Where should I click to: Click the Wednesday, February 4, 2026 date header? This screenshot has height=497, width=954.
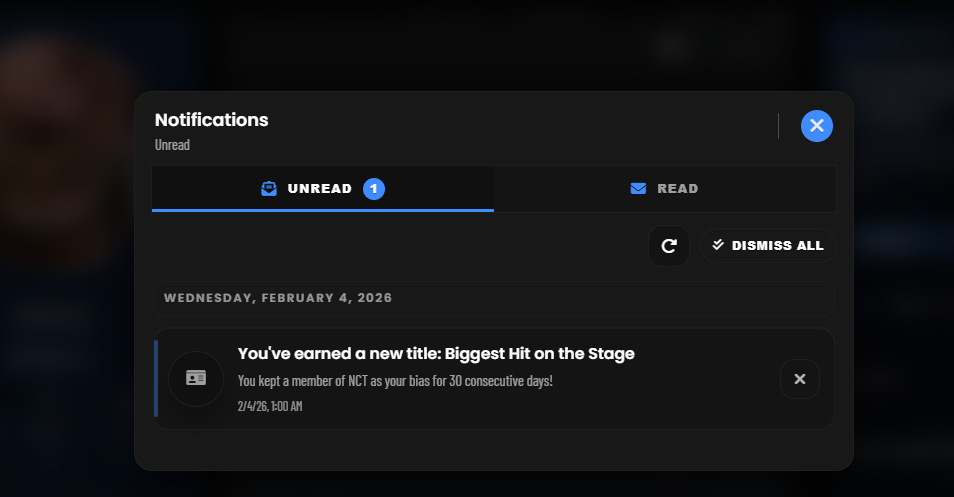pyautogui.click(x=278, y=298)
